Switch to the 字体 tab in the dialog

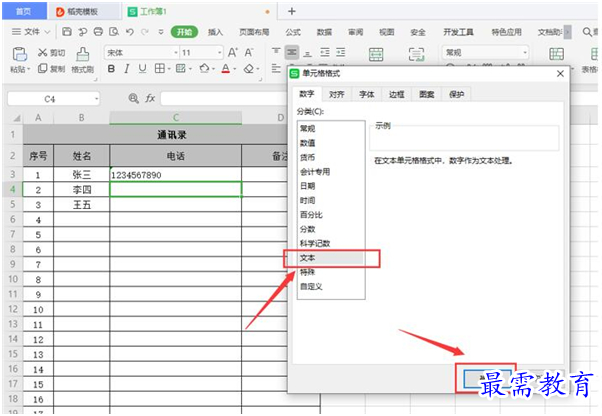pos(367,94)
